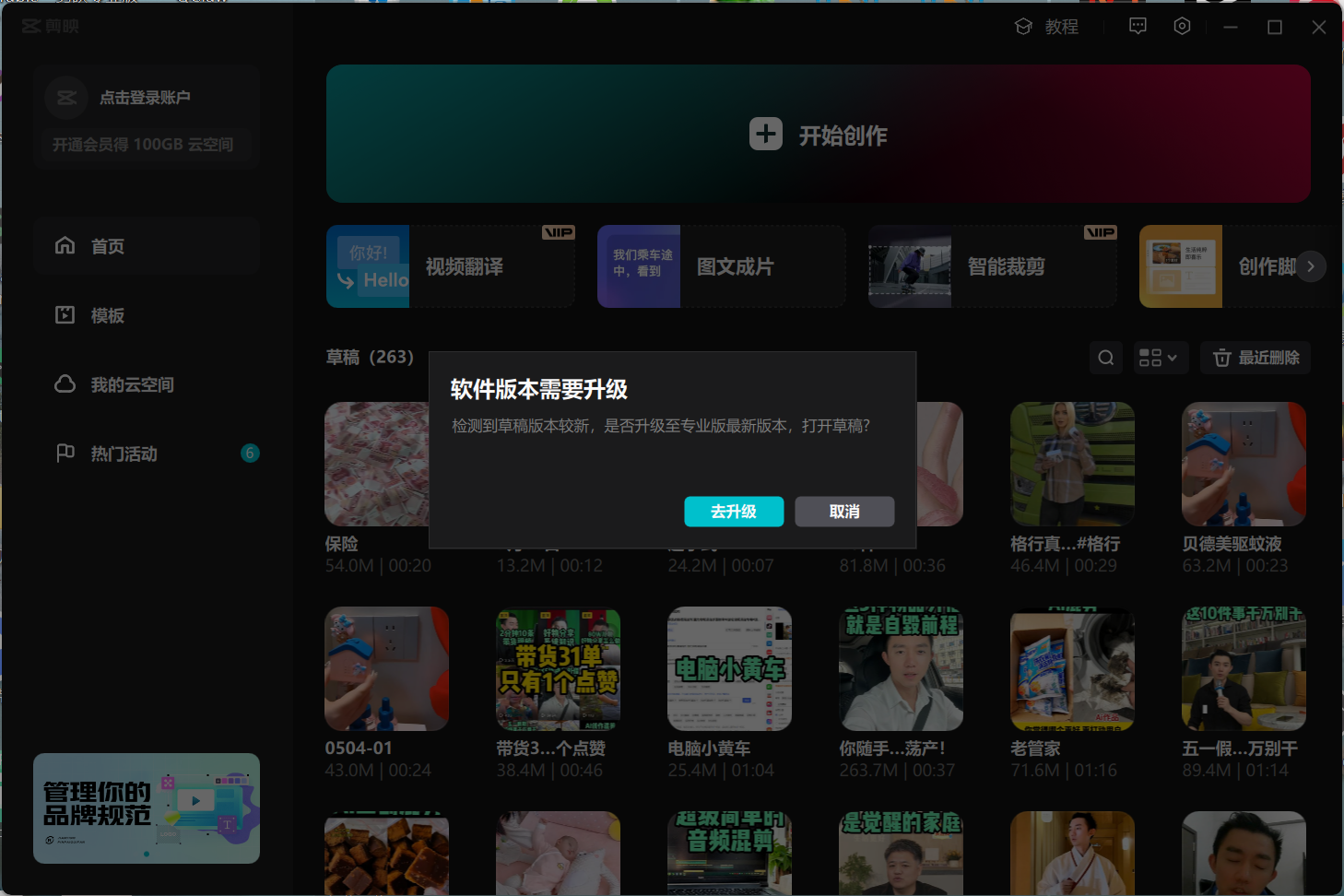
Task: Click the draft search magnifier icon
Action: (1105, 358)
